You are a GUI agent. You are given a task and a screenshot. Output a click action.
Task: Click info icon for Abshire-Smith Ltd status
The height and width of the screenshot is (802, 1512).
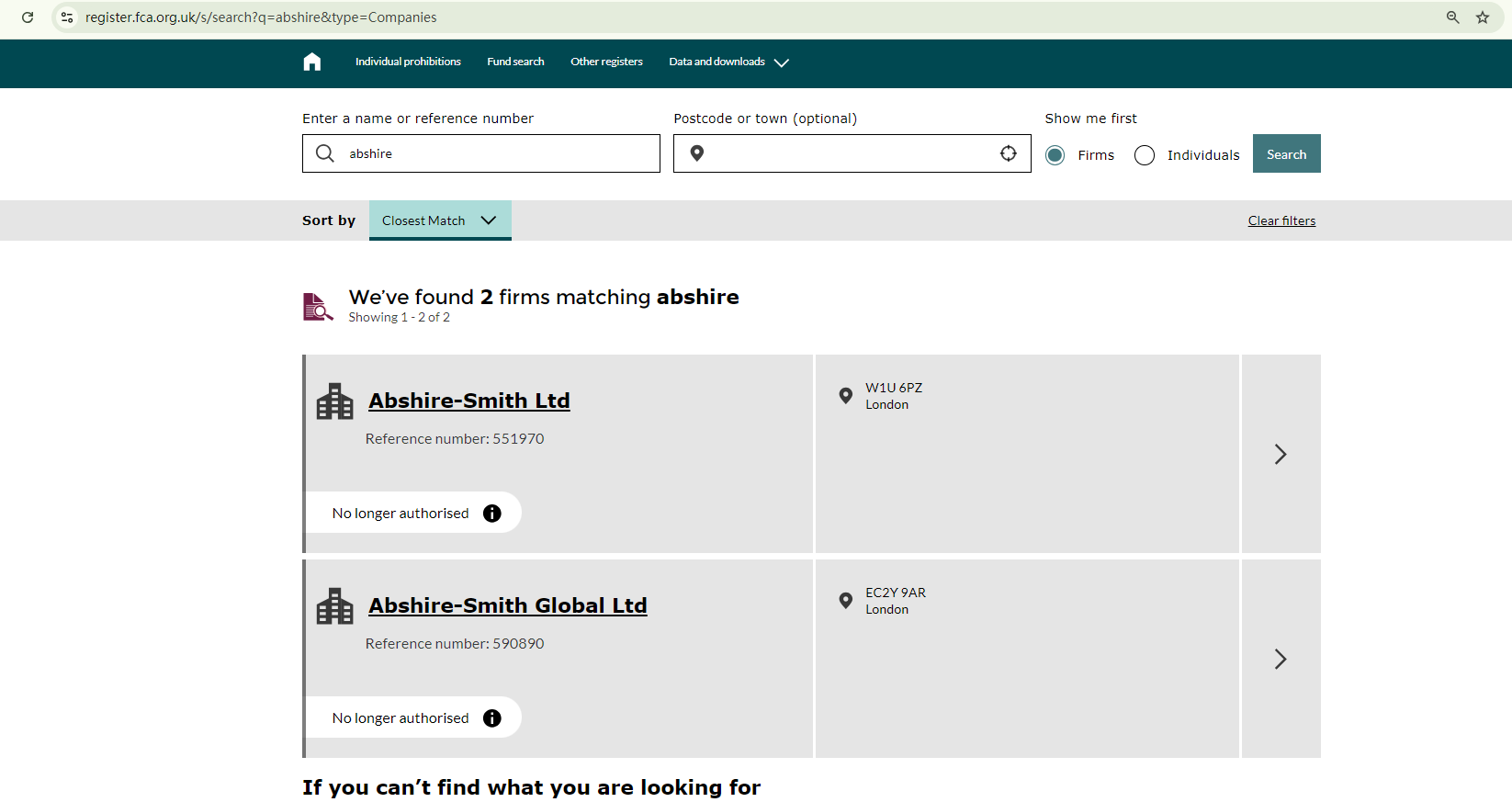click(492, 514)
